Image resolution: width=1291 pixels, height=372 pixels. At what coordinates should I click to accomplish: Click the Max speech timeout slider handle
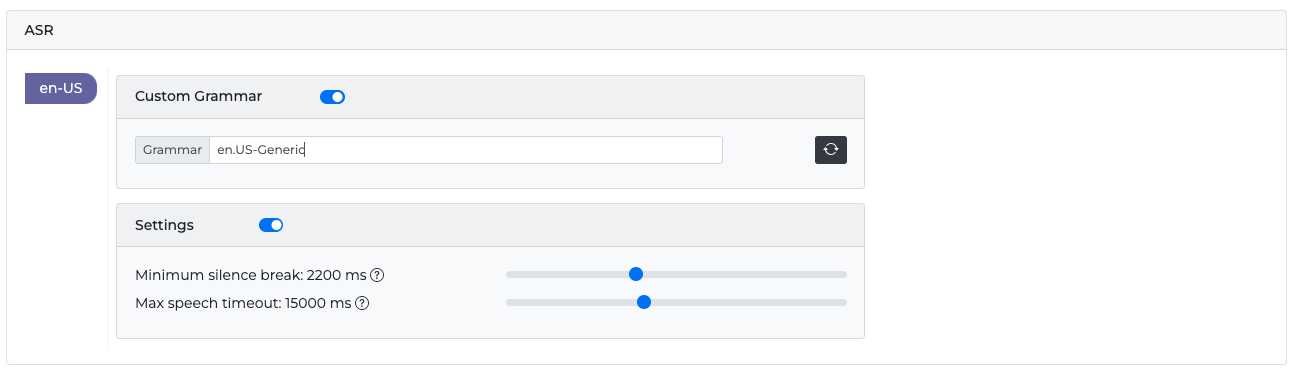tap(644, 302)
